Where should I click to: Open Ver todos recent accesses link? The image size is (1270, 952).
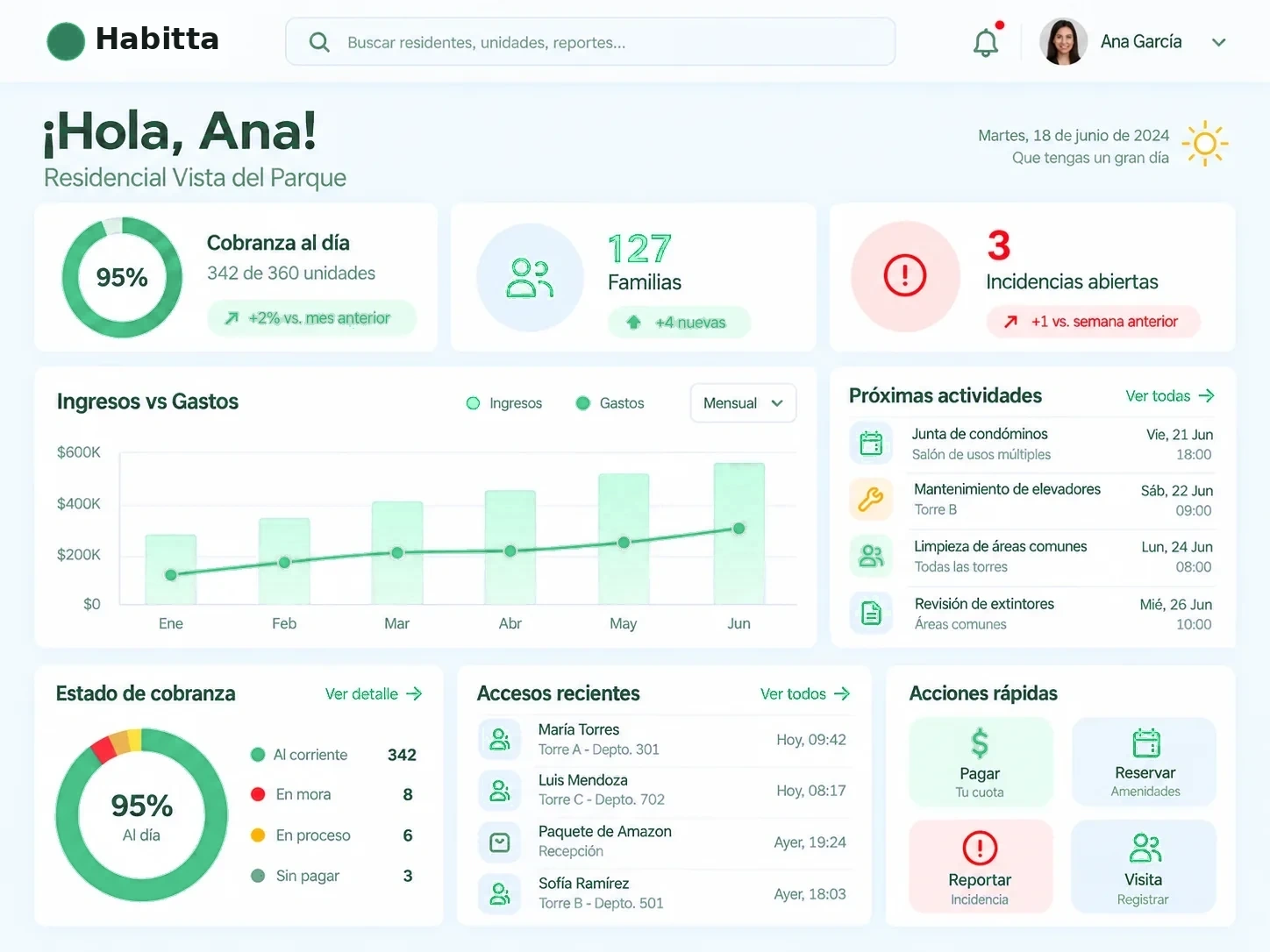[x=805, y=693]
